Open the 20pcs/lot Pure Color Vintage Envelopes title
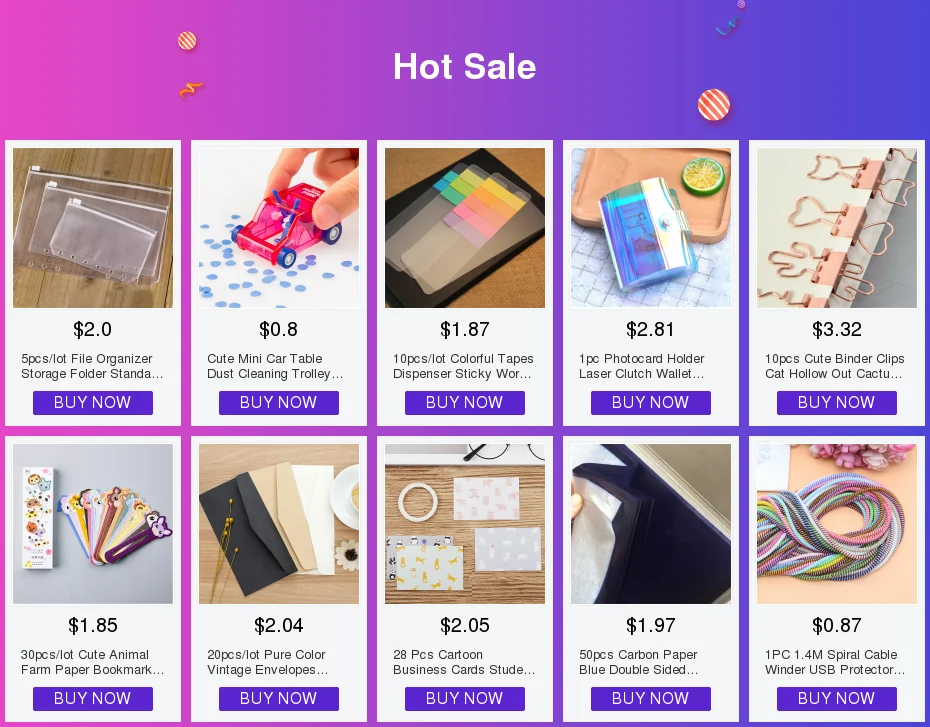930x727 pixels. [x=267, y=662]
